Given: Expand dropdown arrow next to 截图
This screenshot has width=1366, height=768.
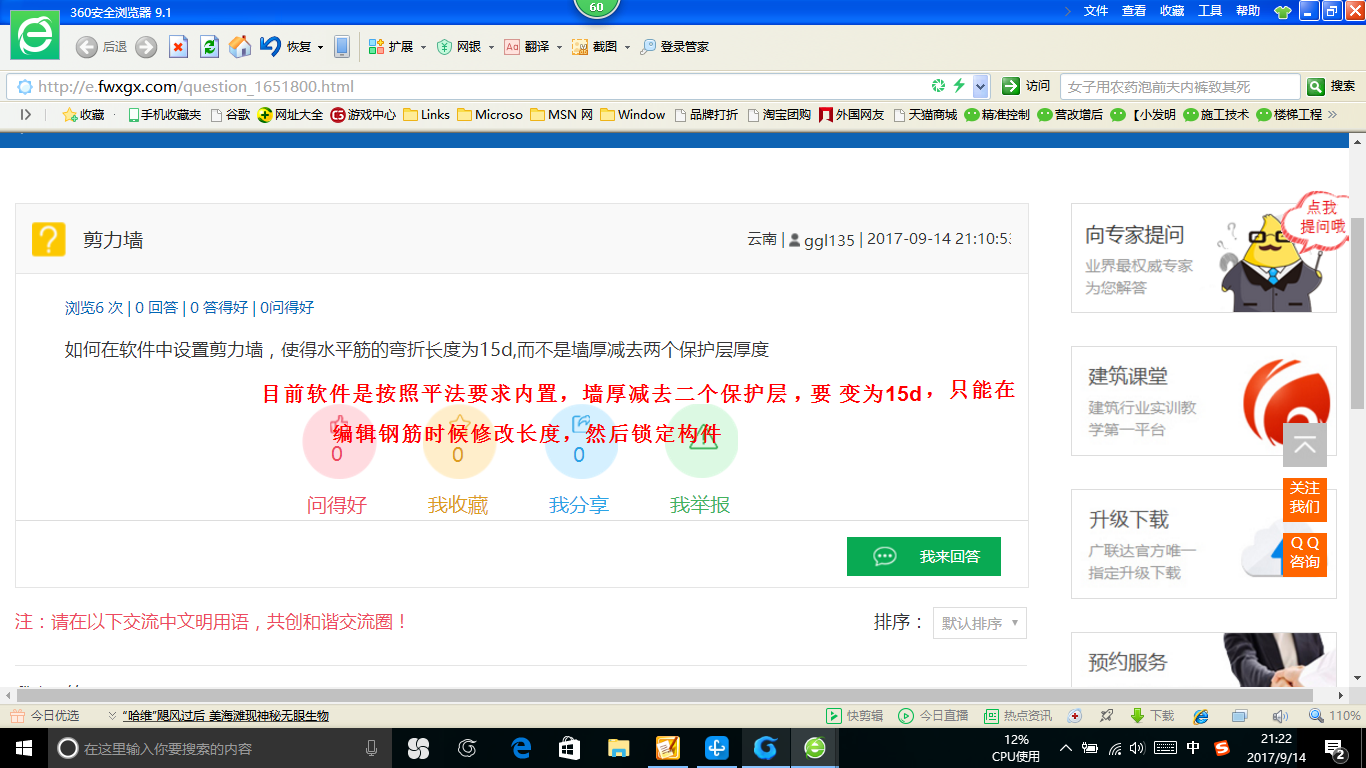Looking at the screenshot, I should pos(627,47).
